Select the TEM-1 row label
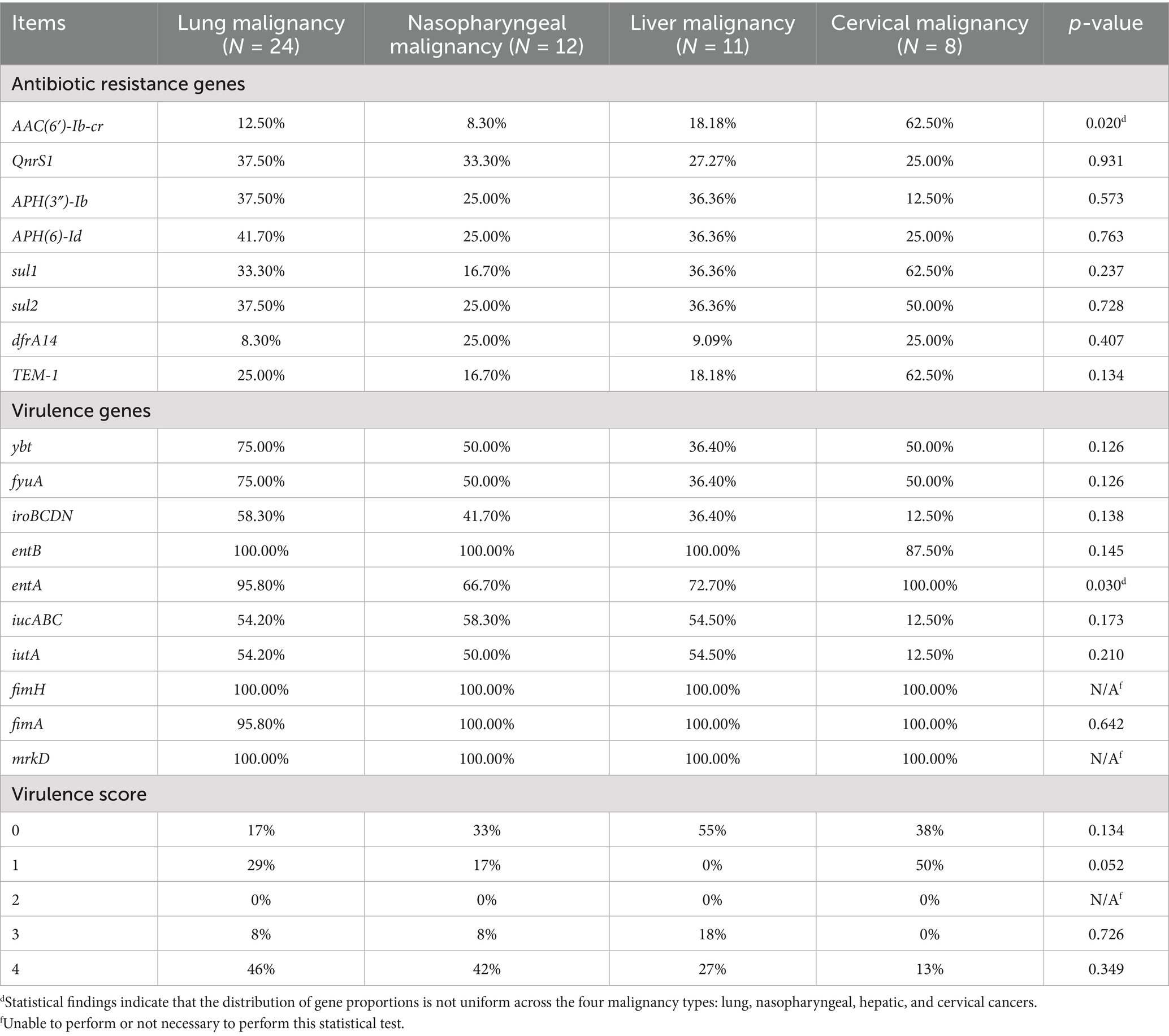The image size is (1169, 1036). 35,376
